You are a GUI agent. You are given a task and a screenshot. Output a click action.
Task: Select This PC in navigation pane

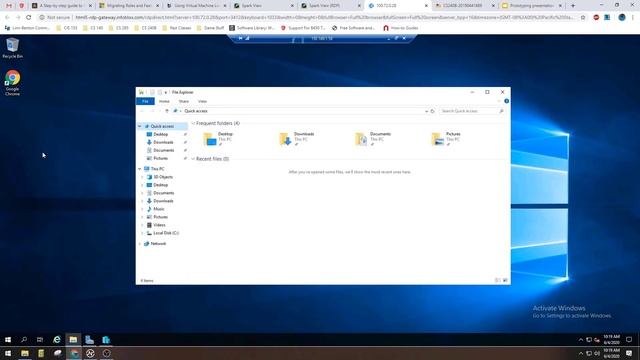(x=157, y=169)
